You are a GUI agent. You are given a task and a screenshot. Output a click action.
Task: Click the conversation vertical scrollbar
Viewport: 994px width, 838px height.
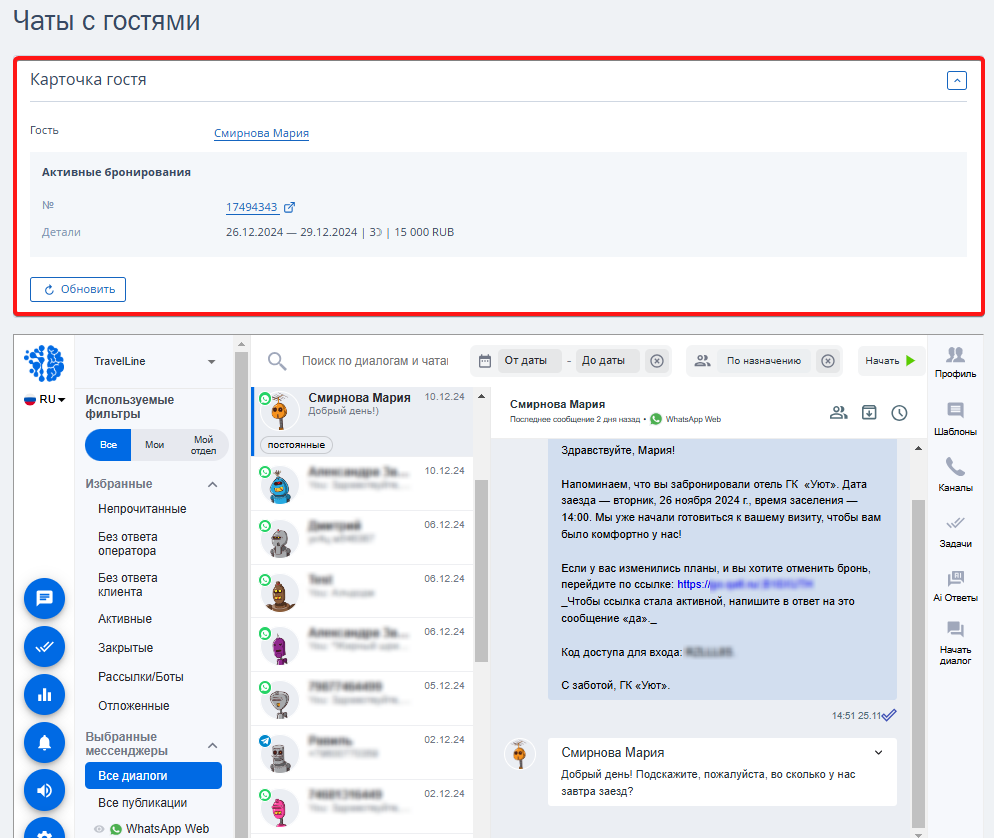[919, 662]
